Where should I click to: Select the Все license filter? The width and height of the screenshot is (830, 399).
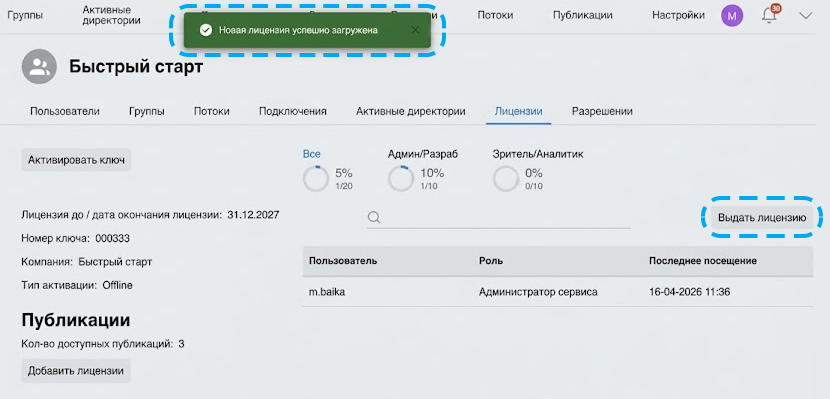tap(311, 154)
